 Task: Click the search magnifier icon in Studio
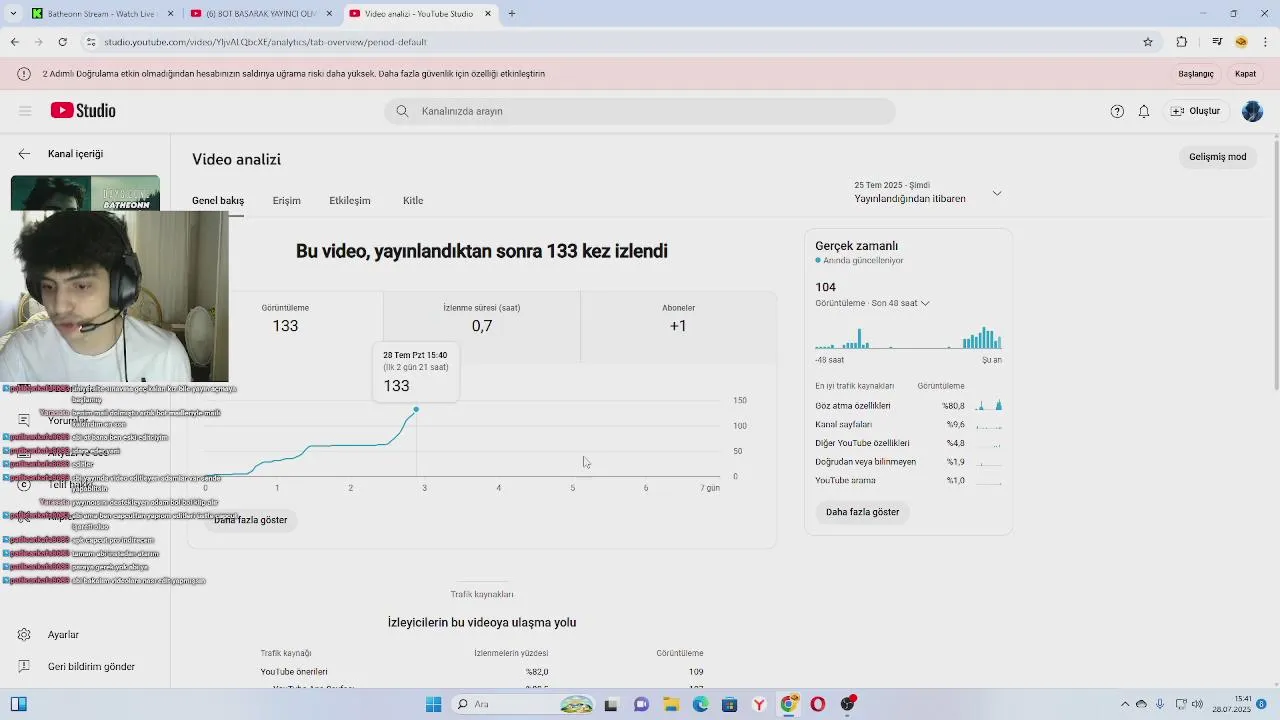pyautogui.click(x=402, y=111)
